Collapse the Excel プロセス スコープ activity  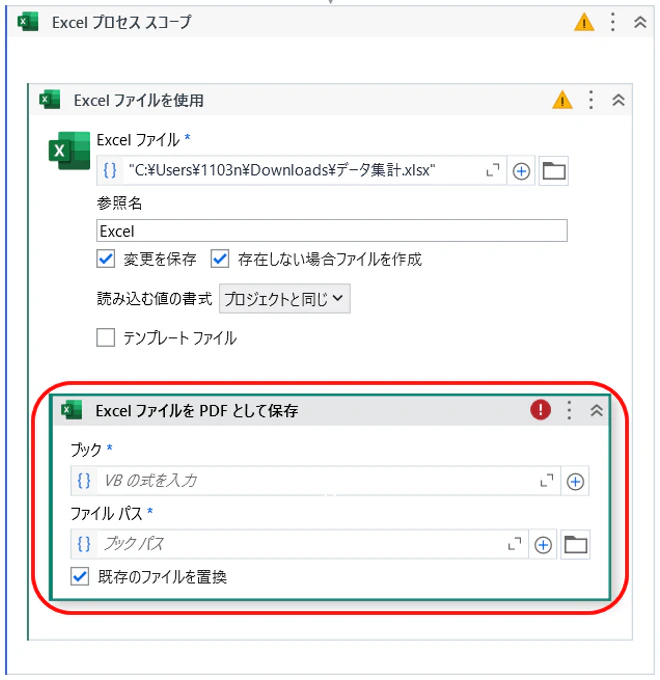click(640, 22)
